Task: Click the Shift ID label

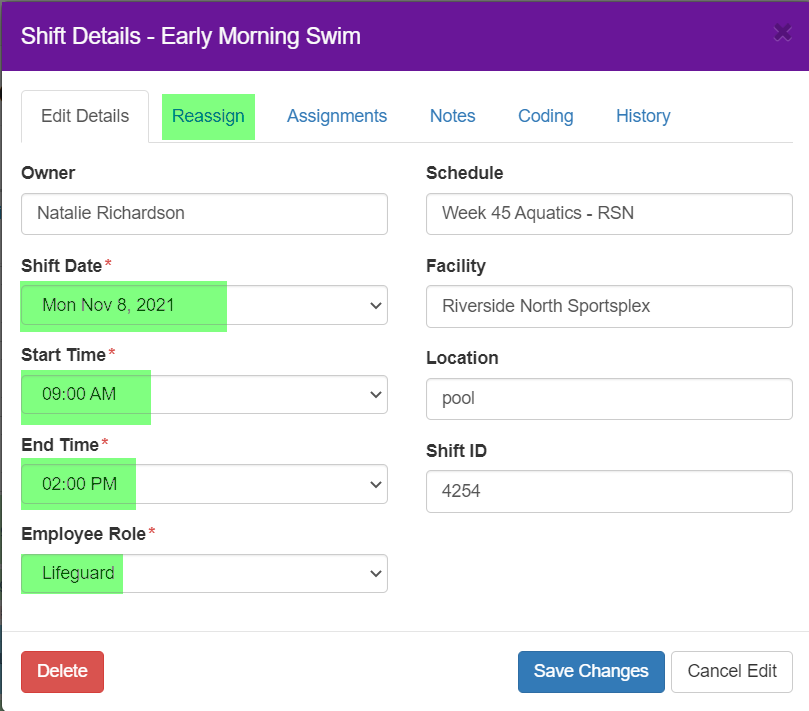Action: pos(456,451)
